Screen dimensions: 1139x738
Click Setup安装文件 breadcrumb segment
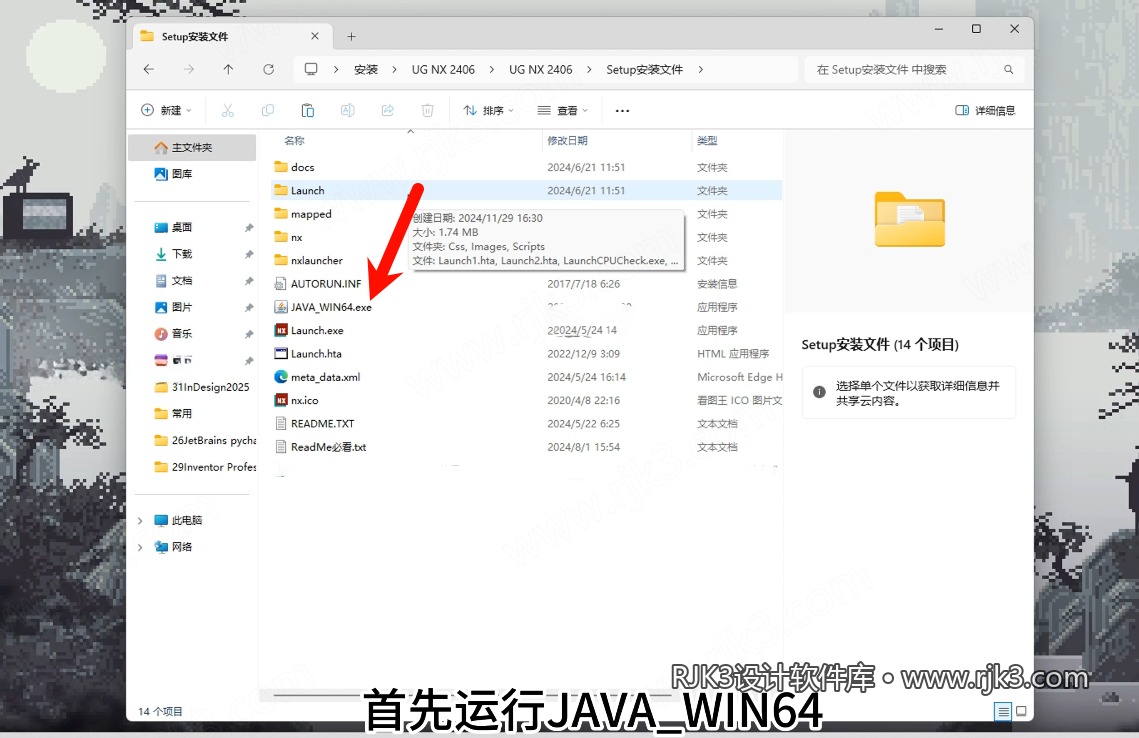644,70
